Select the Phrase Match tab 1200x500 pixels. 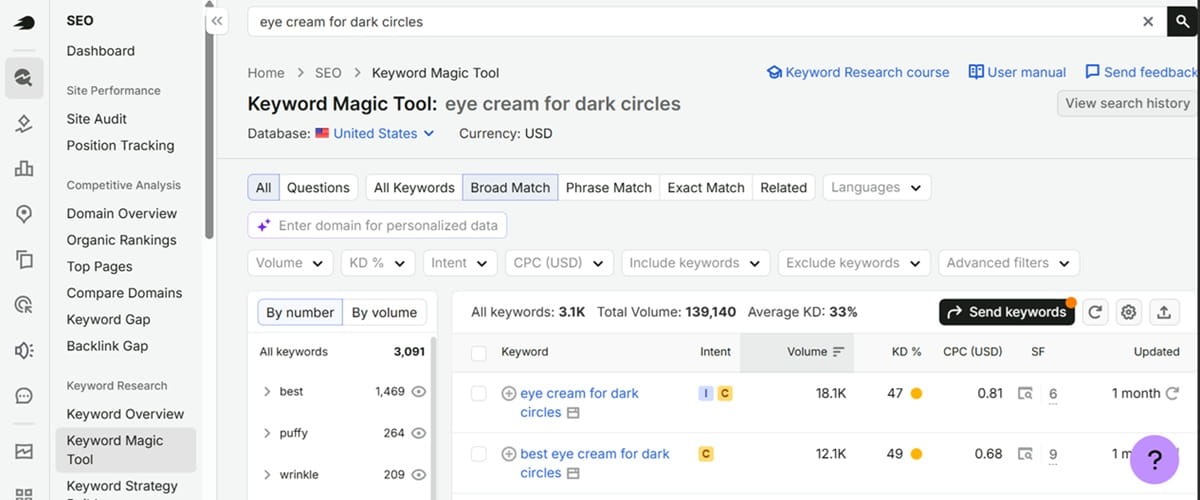point(608,187)
